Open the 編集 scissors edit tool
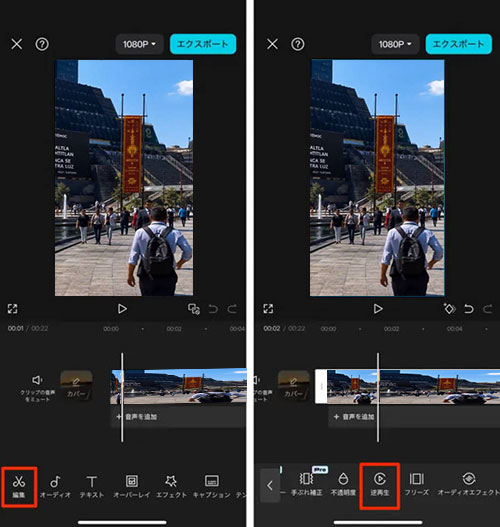500x527 pixels. pyautogui.click(x=19, y=486)
